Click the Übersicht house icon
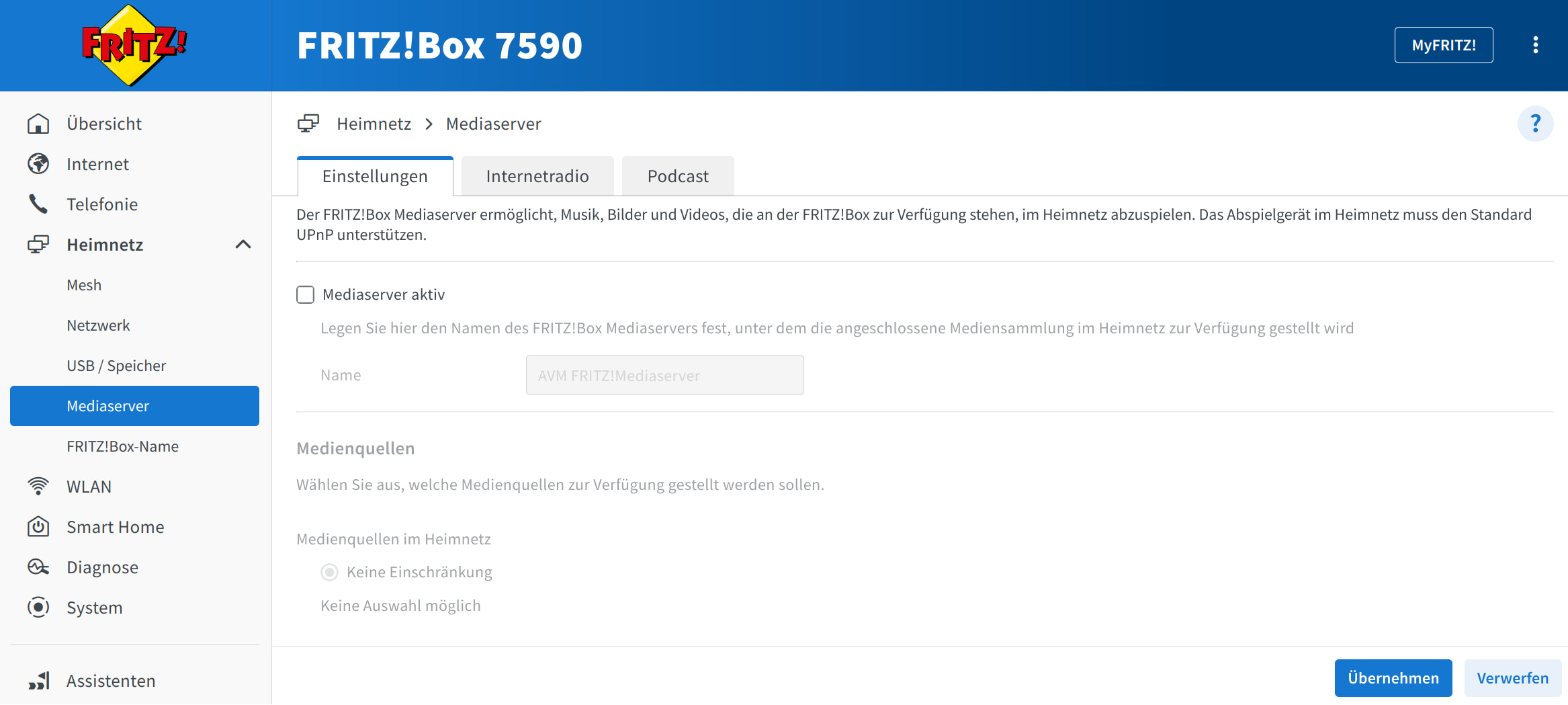 [x=38, y=124]
